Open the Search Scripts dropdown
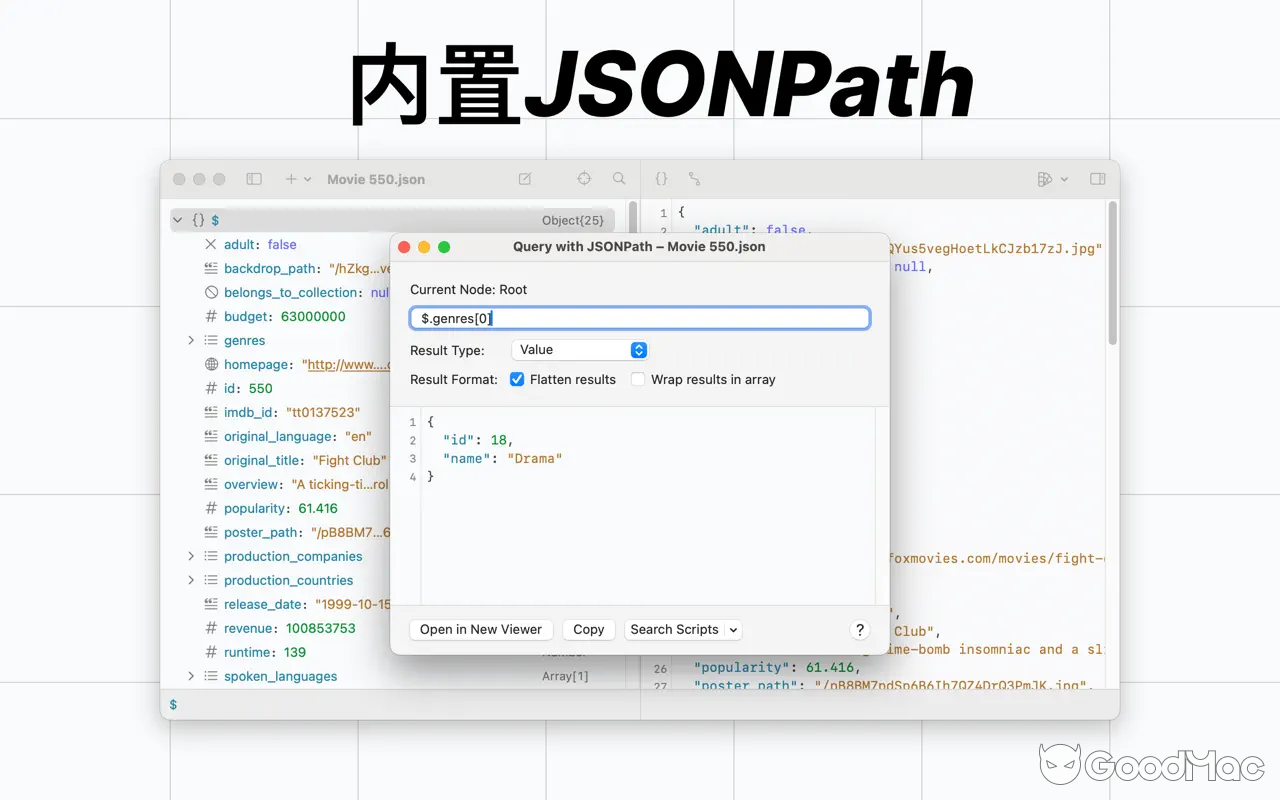The width and height of the screenshot is (1280, 800). 683,629
